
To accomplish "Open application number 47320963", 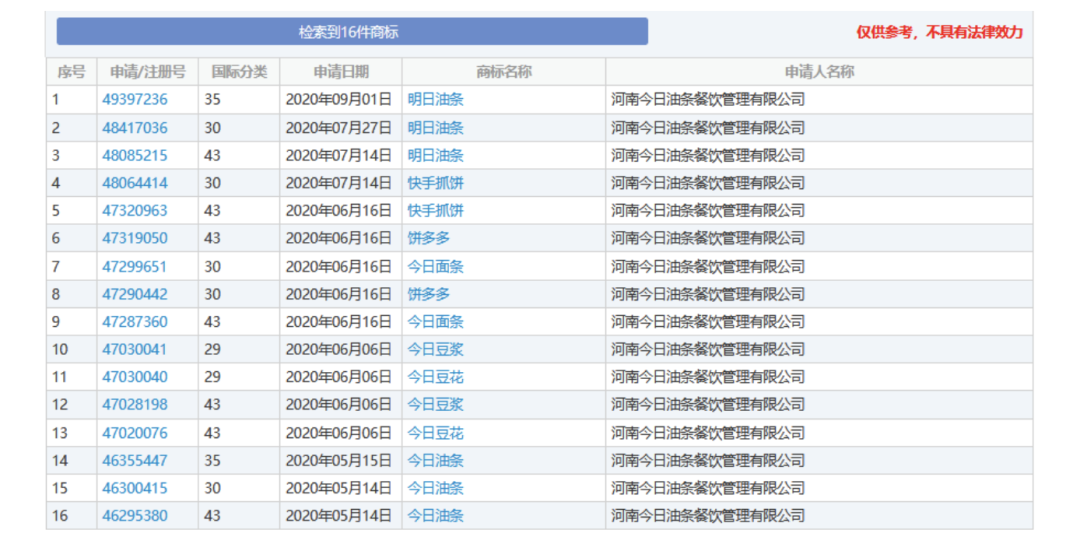I will click(135, 211).
